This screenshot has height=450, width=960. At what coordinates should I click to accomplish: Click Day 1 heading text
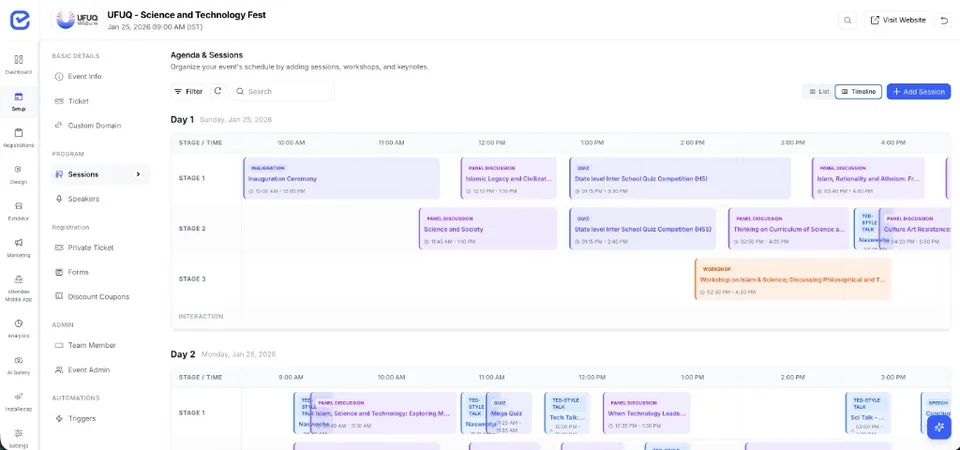(182, 119)
